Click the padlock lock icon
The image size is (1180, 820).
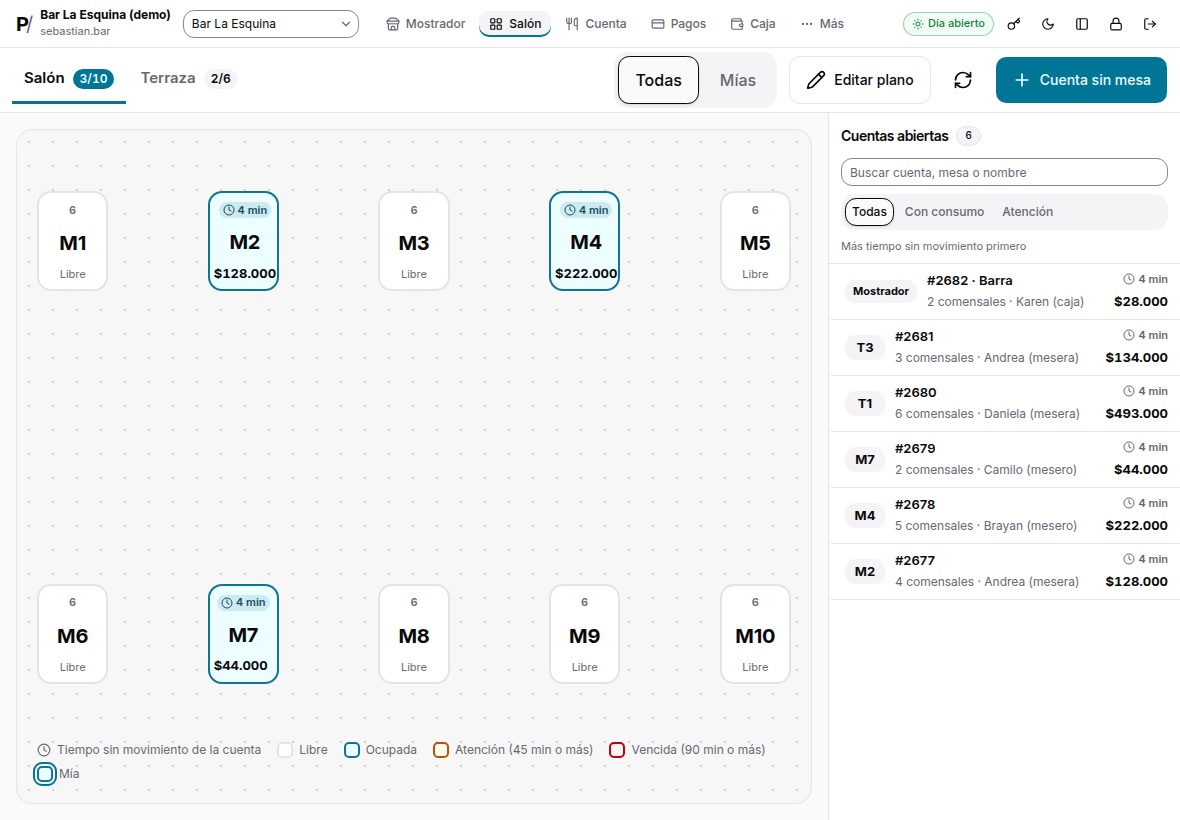pyautogui.click(x=1115, y=24)
